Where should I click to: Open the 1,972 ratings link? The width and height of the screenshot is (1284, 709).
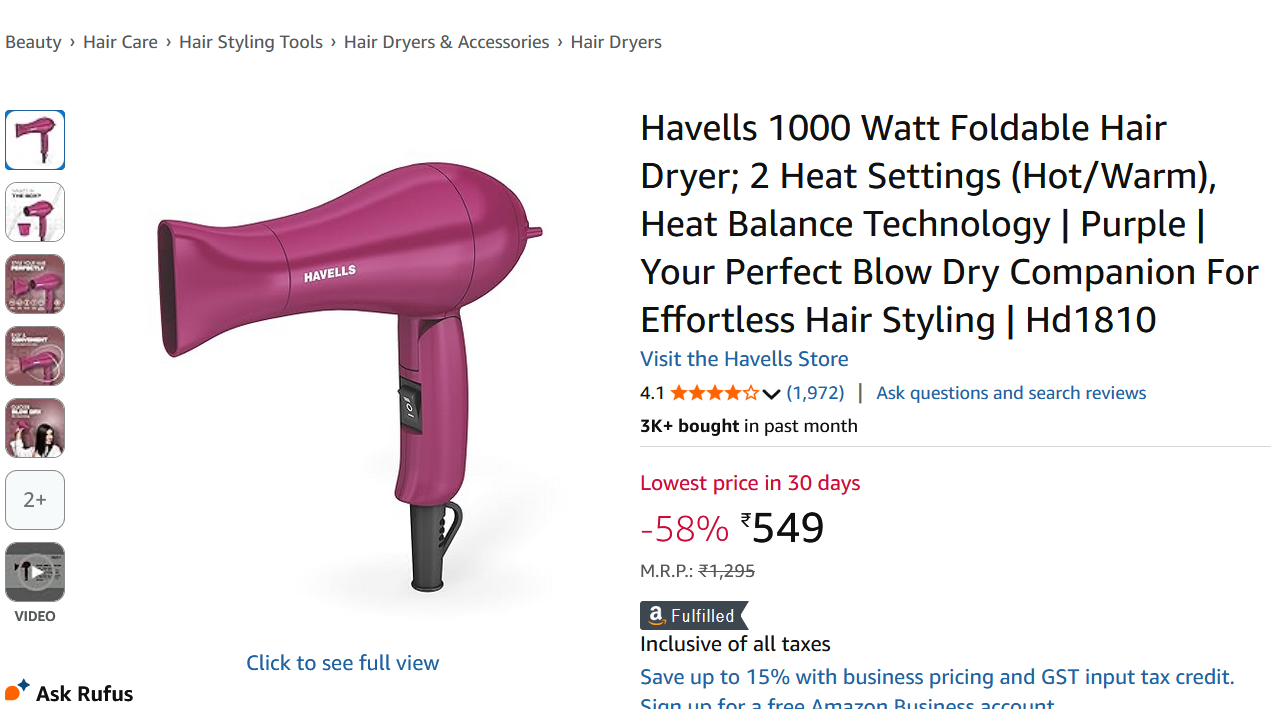[815, 393]
